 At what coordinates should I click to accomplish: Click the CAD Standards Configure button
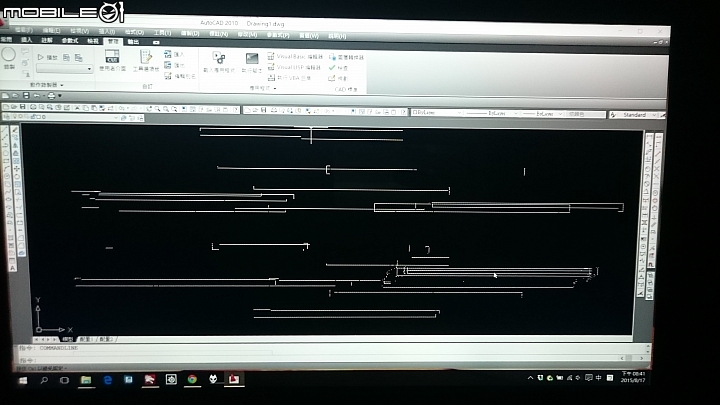pos(338,78)
